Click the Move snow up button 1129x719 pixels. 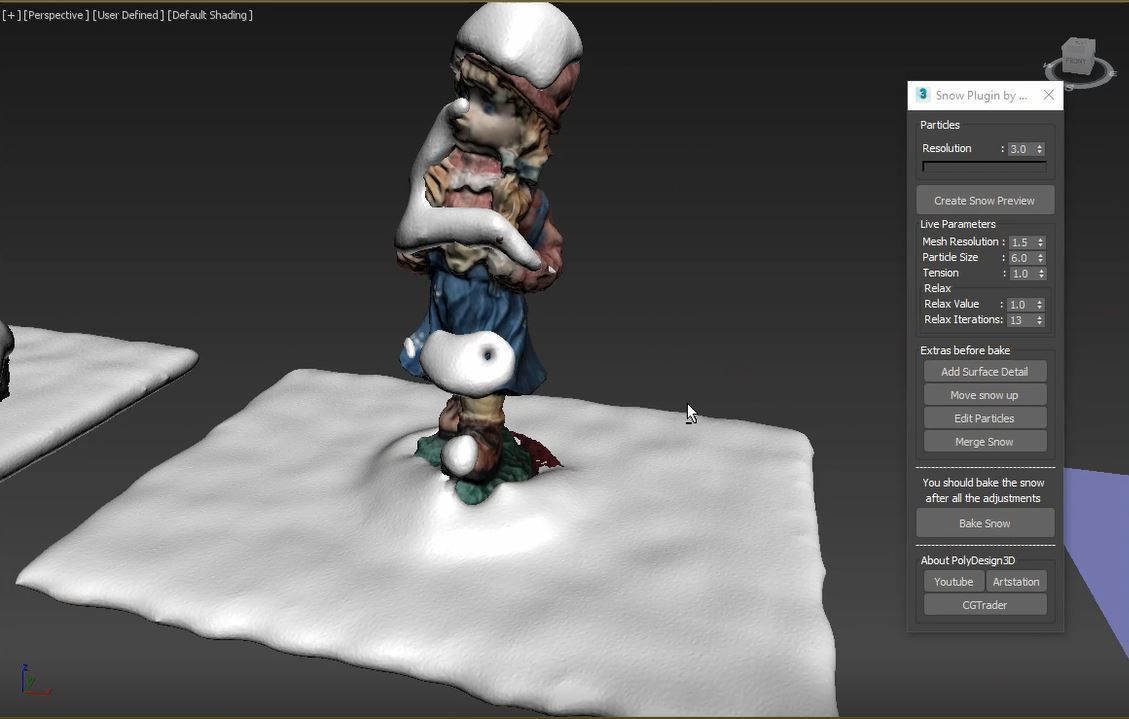[985, 395]
